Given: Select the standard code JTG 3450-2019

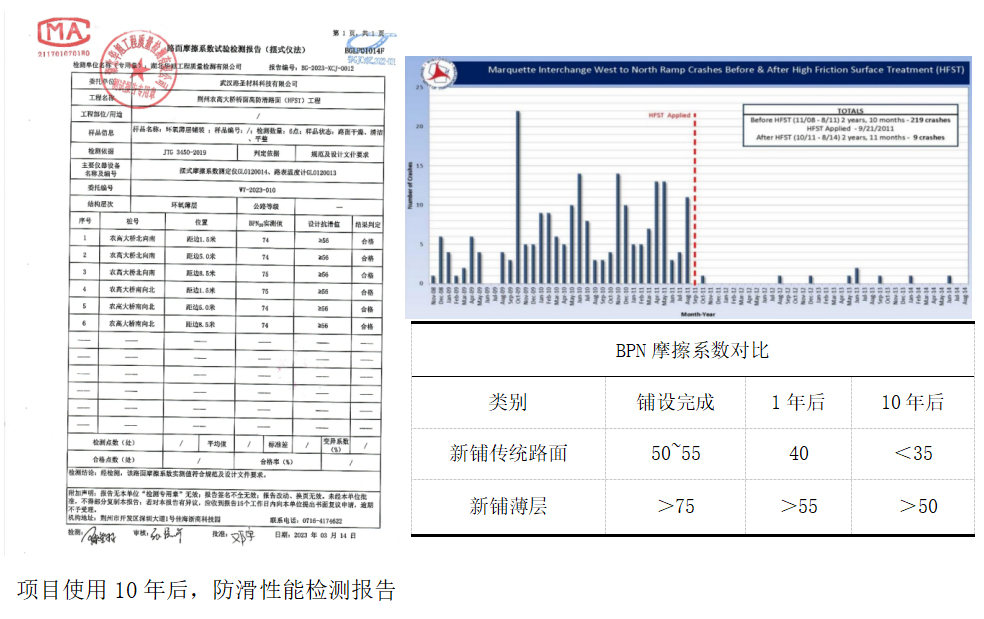Looking at the screenshot, I should [x=184, y=152].
